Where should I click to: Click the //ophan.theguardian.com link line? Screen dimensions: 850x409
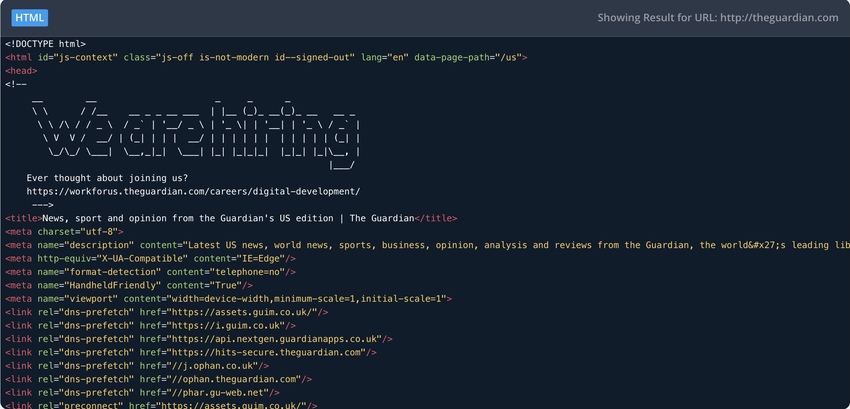point(159,379)
